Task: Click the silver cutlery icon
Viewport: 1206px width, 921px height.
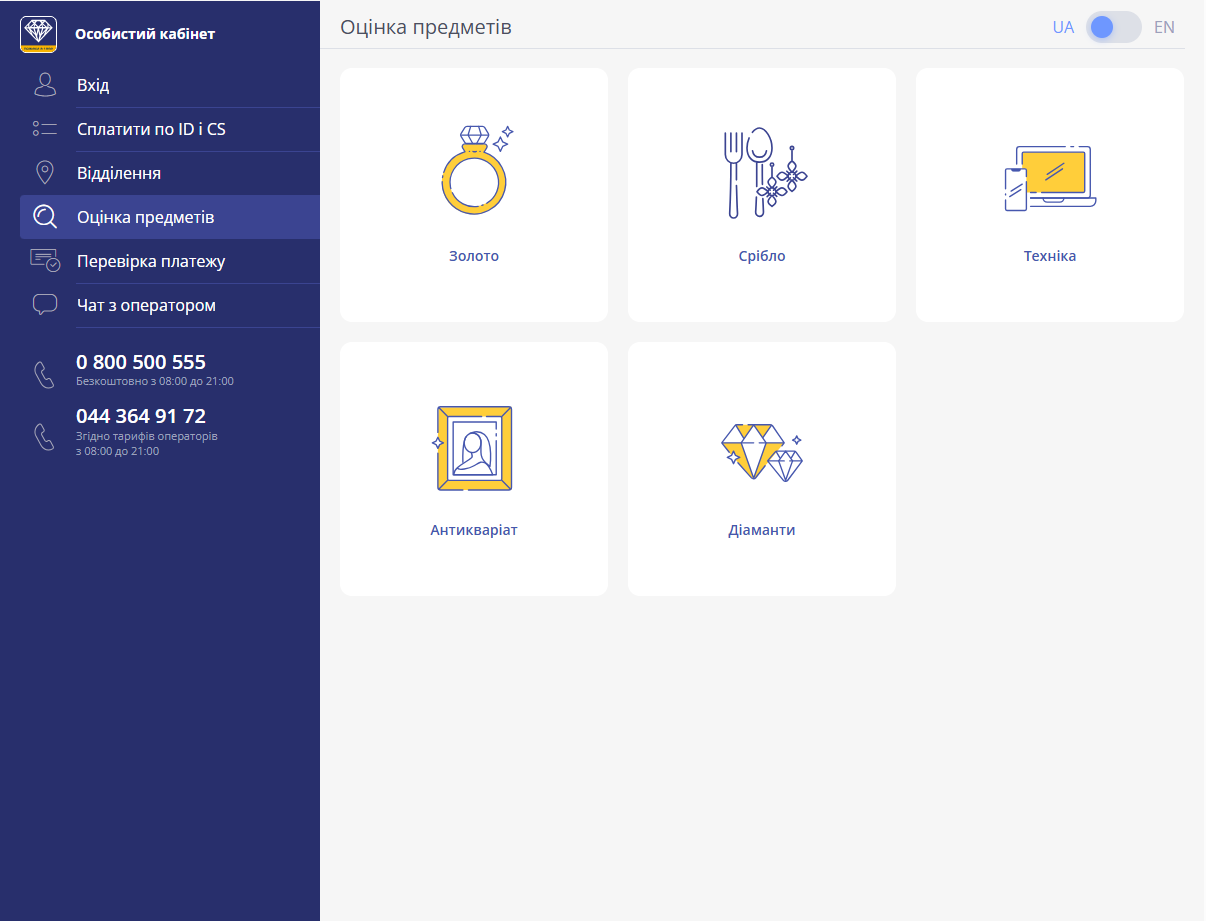Action: point(762,172)
